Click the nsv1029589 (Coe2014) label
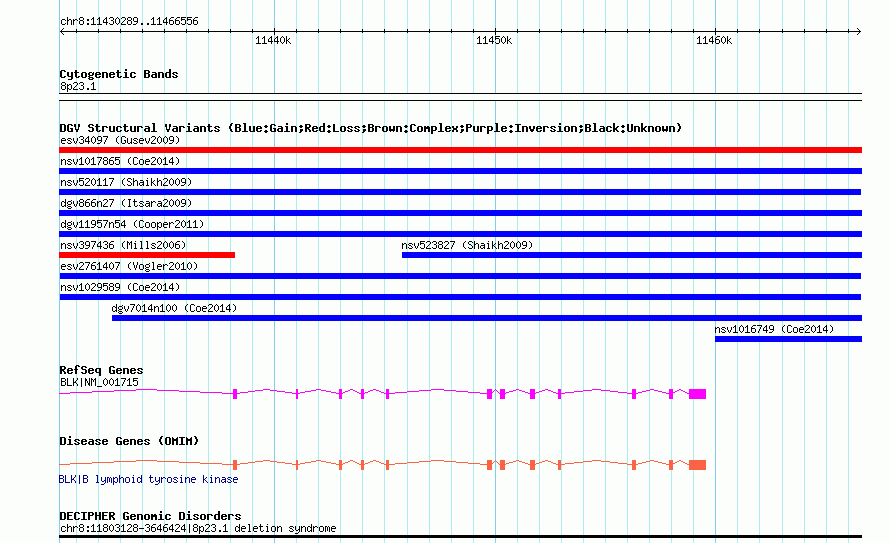Screen dimensions: 890x543 point(120,287)
